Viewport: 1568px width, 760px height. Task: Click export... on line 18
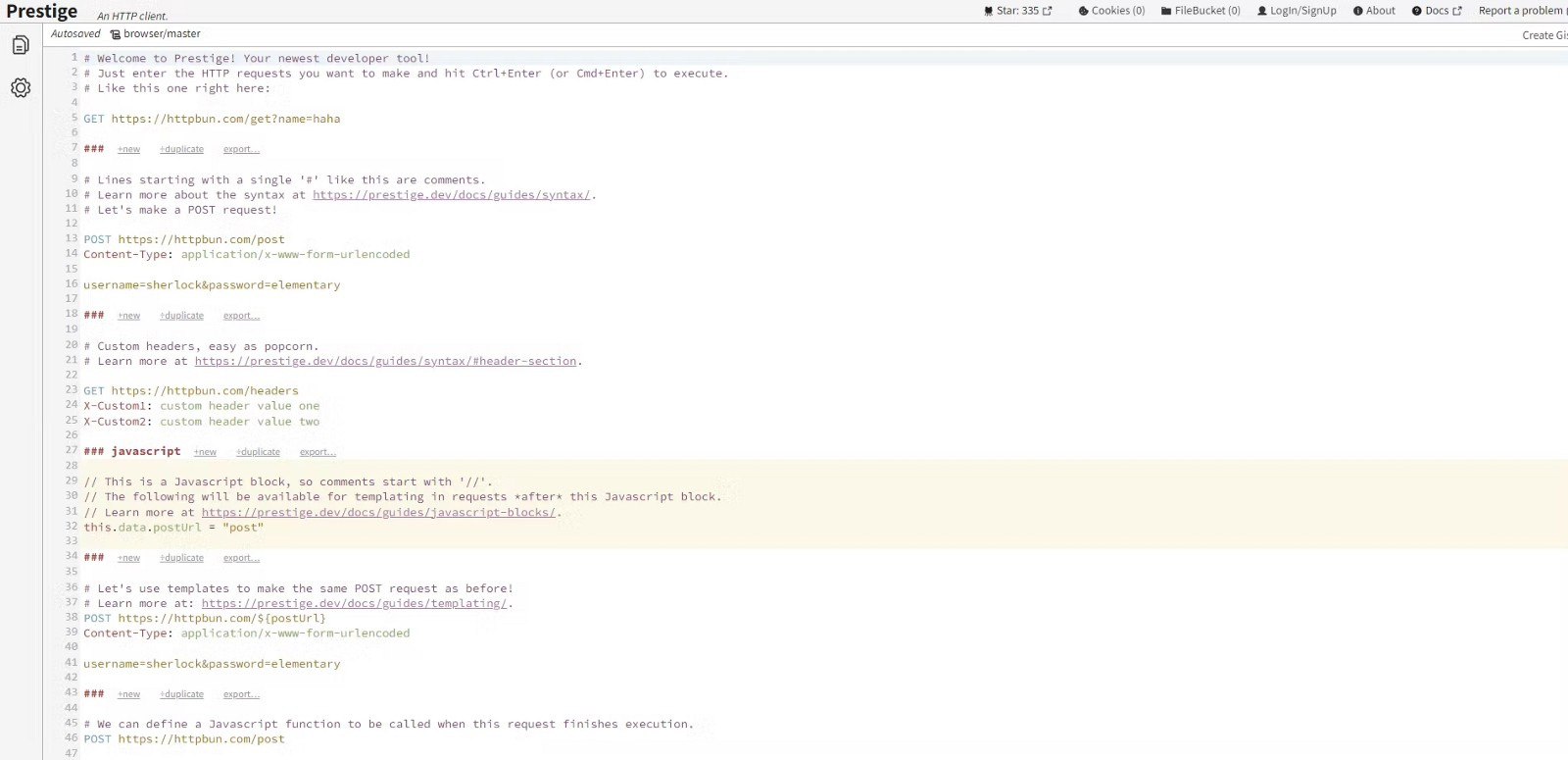click(241, 316)
